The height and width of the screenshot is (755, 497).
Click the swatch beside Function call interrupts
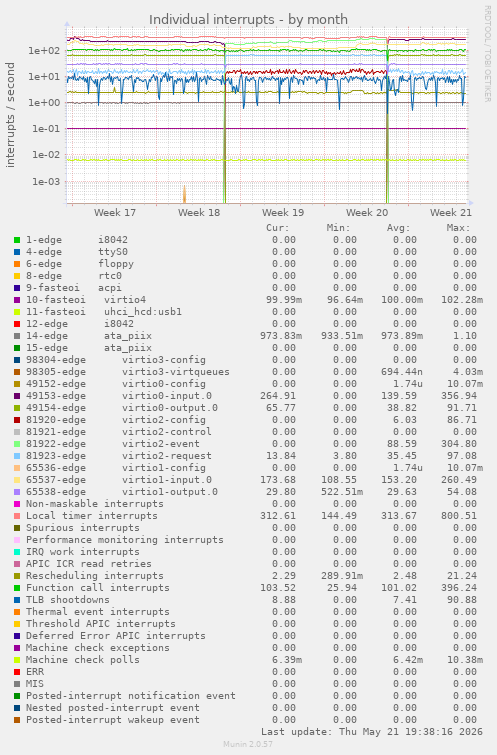point(17,588)
